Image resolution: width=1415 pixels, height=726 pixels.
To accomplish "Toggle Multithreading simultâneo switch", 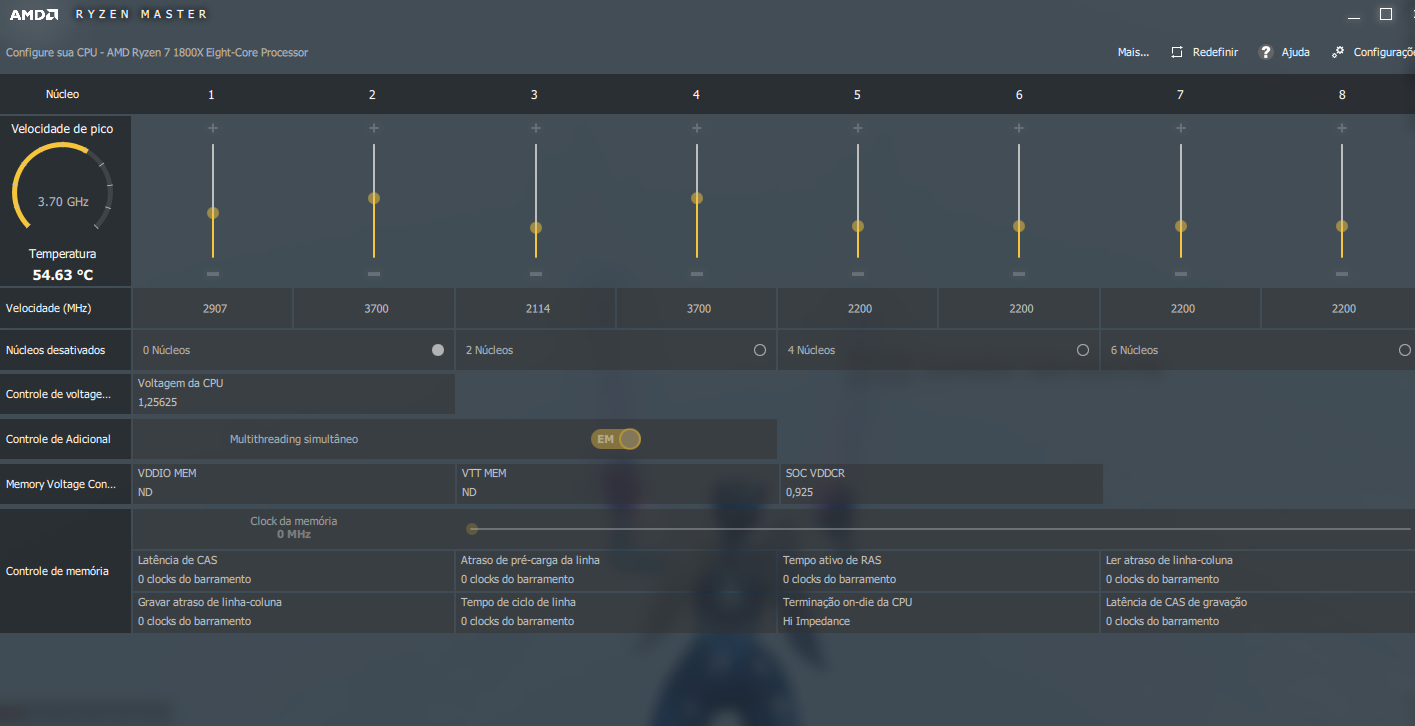I will 616,439.
